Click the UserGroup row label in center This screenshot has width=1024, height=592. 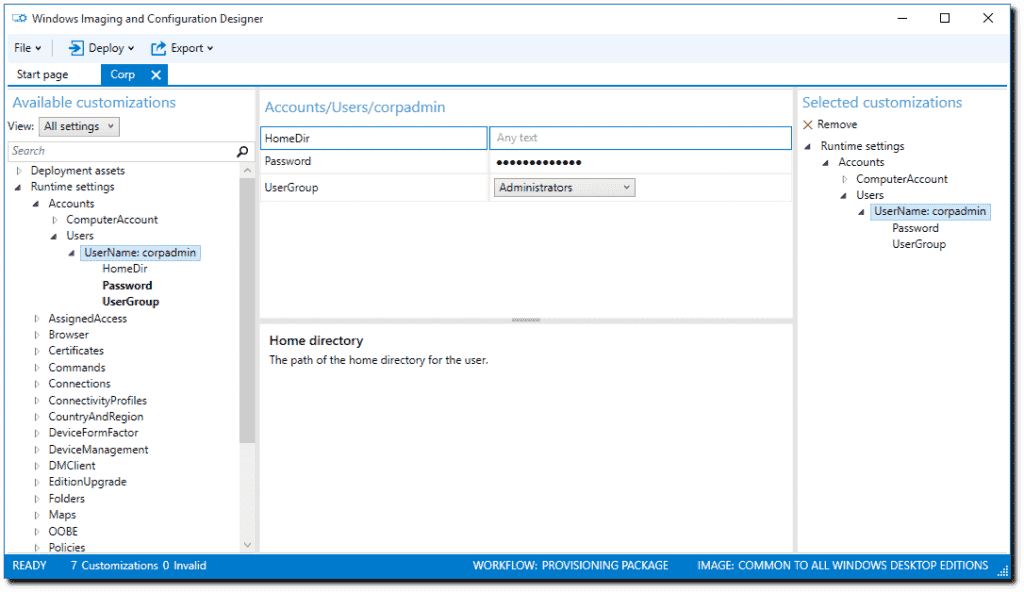[291, 188]
